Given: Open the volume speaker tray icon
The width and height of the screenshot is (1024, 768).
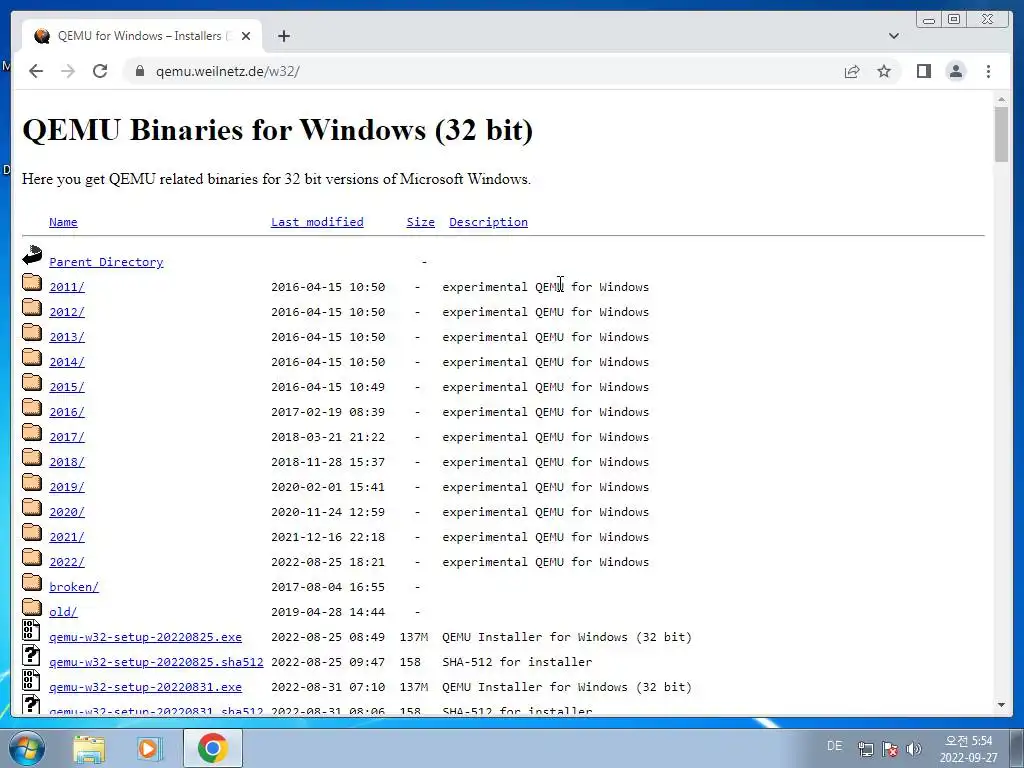Looking at the screenshot, I should point(914,749).
